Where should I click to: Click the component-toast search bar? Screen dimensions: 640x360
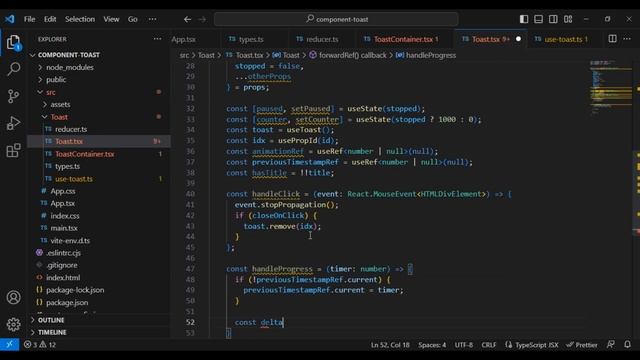click(x=336, y=19)
